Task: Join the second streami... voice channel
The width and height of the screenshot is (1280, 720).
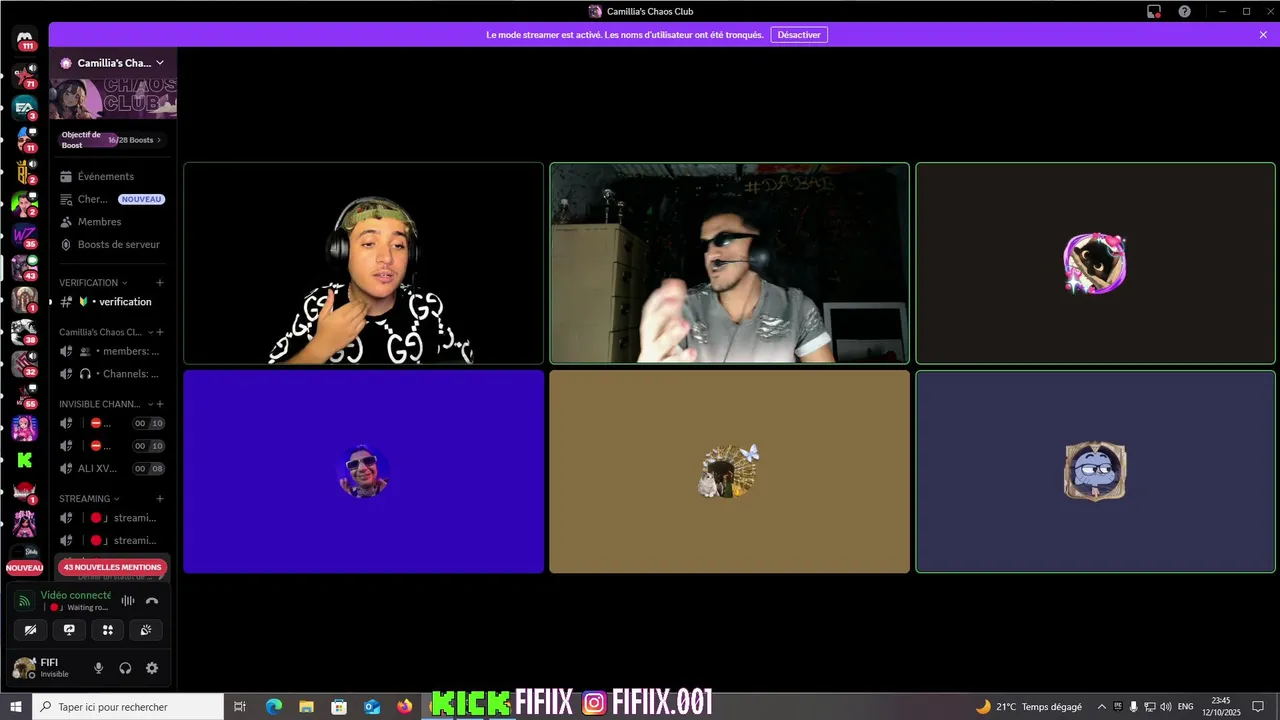Action: coord(112,541)
